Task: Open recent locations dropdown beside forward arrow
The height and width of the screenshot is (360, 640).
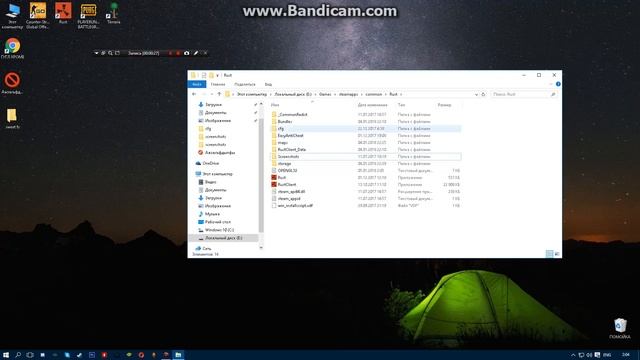Action: click(211, 94)
